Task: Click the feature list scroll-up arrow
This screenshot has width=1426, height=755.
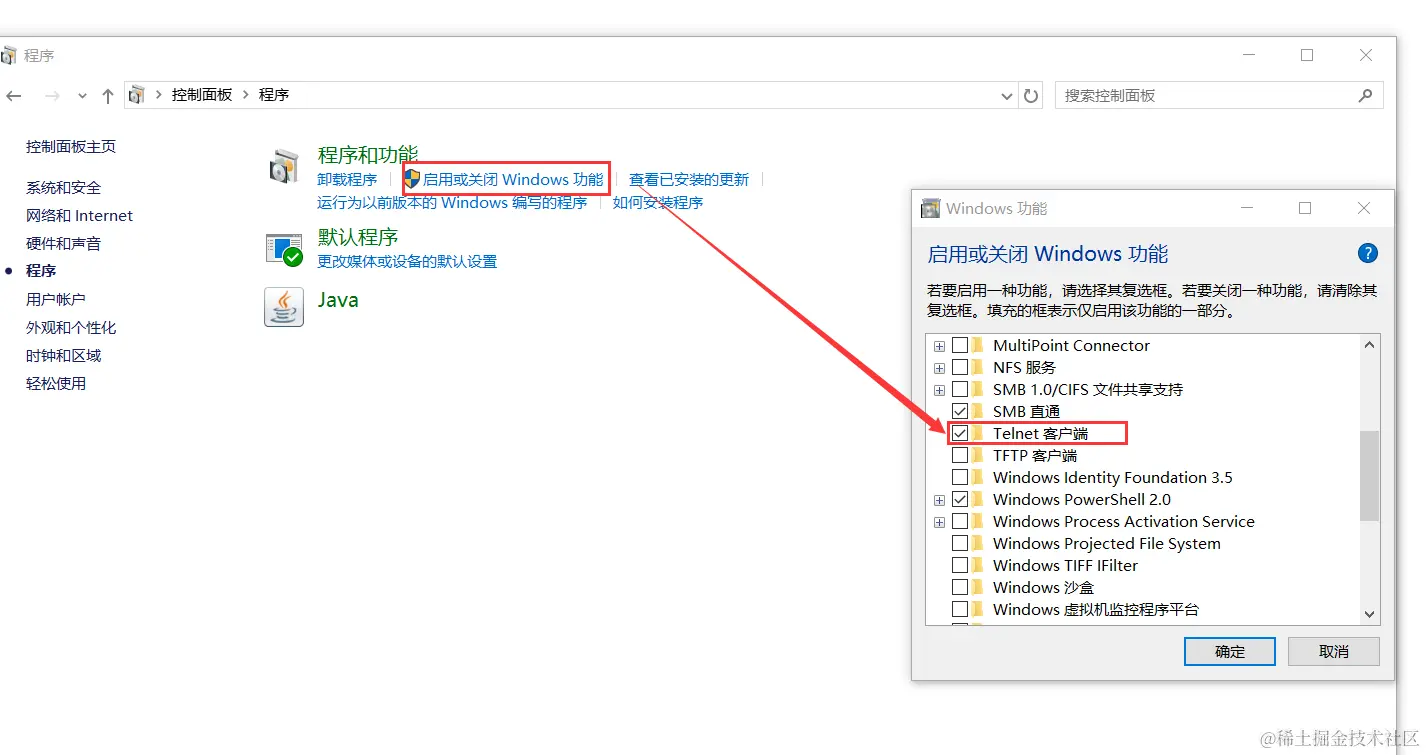Action: click(1370, 345)
